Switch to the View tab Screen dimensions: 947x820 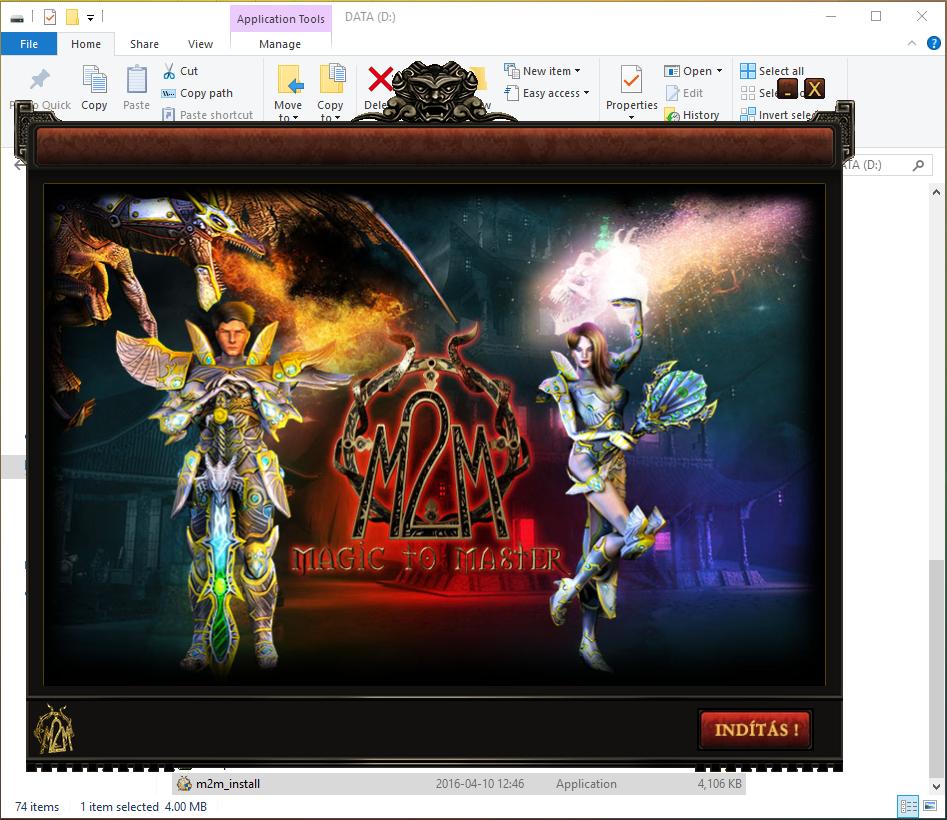coord(201,43)
